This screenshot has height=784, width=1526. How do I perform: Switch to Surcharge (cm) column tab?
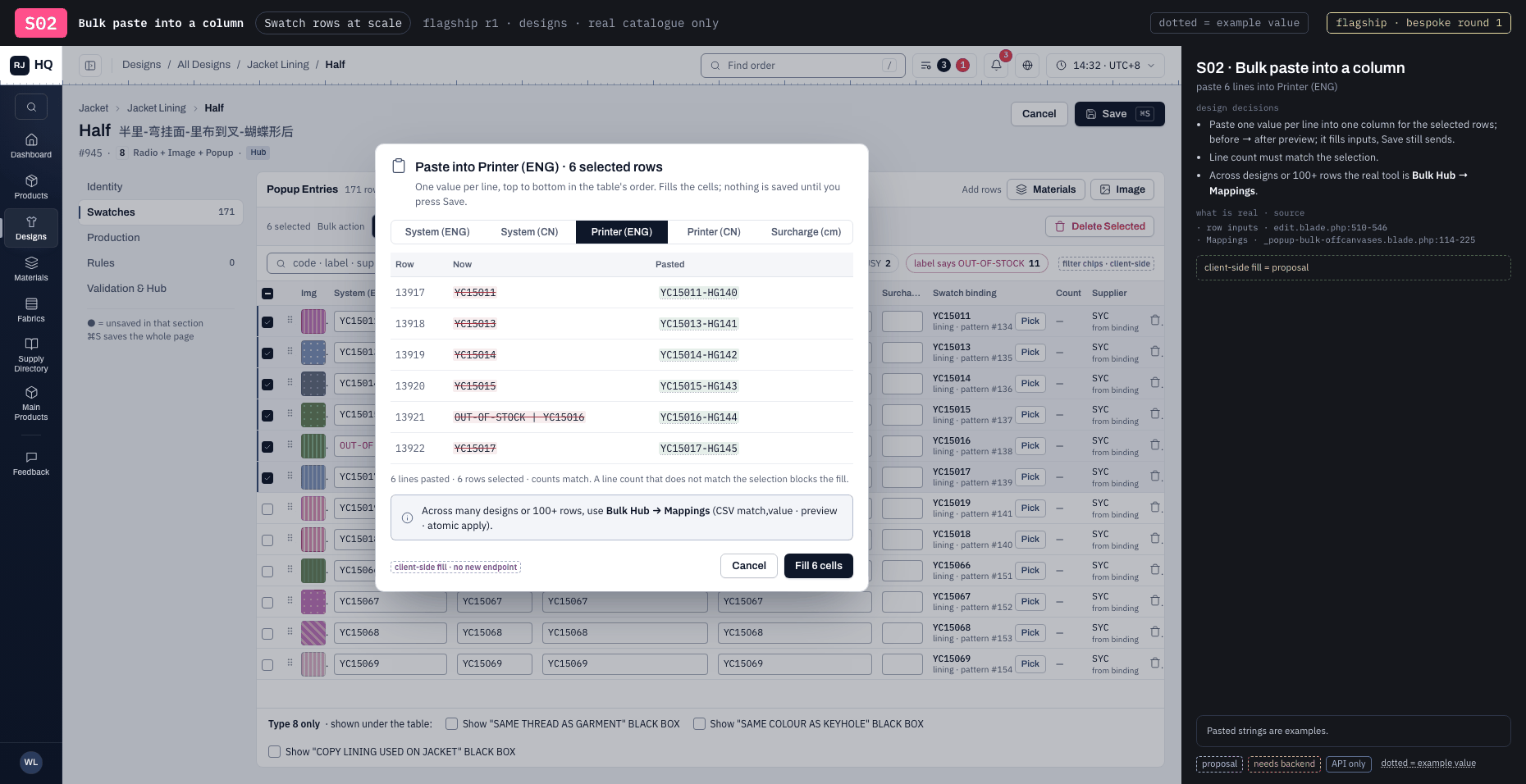click(806, 232)
